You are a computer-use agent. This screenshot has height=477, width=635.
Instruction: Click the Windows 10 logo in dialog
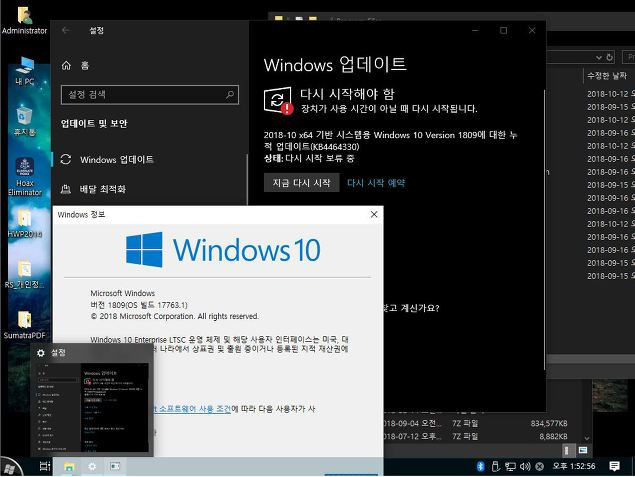click(223, 249)
